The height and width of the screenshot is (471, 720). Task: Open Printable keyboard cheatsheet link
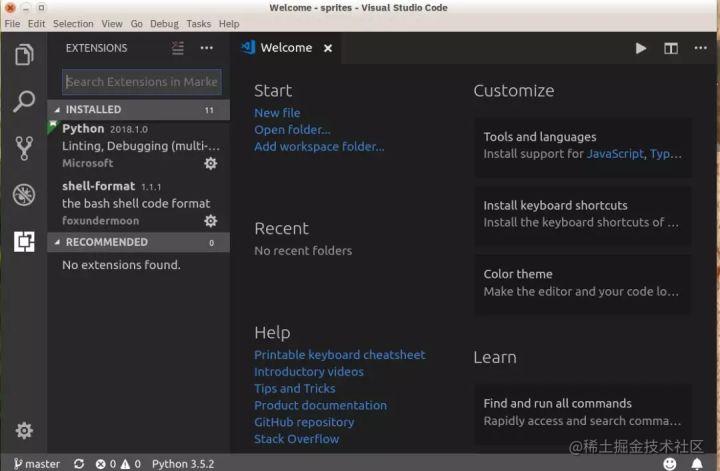point(340,355)
